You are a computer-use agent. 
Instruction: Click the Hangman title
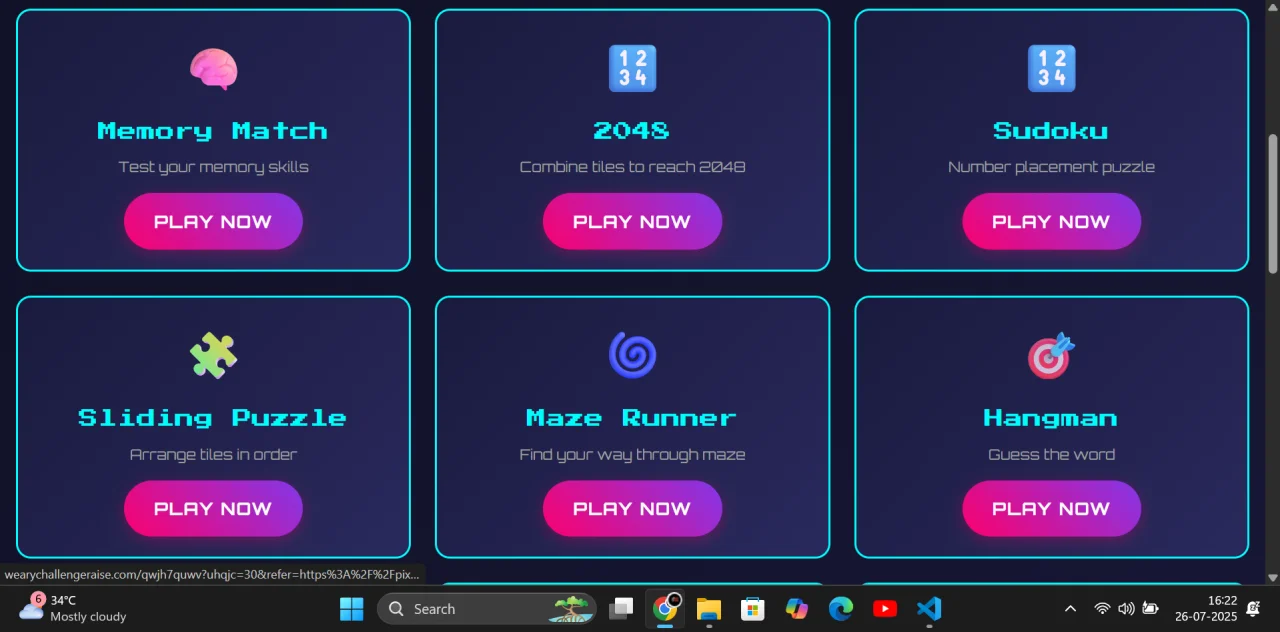(1051, 418)
